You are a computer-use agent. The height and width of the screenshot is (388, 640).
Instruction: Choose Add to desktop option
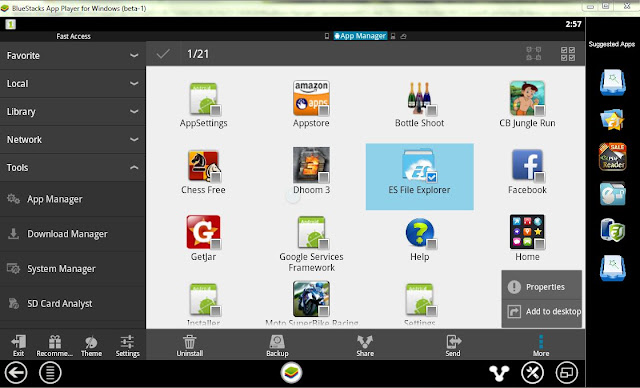click(x=542, y=312)
